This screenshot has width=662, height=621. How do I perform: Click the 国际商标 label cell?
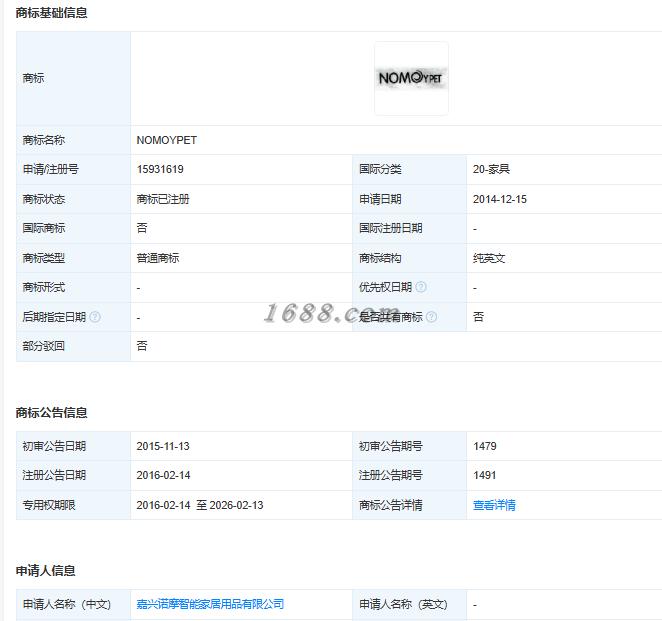tap(73, 228)
